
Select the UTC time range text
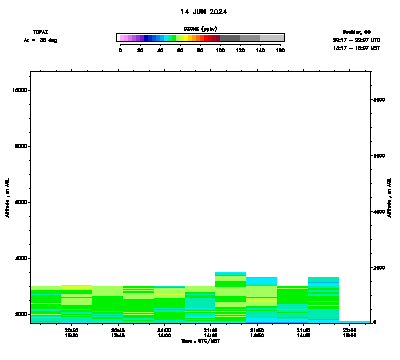(356, 40)
